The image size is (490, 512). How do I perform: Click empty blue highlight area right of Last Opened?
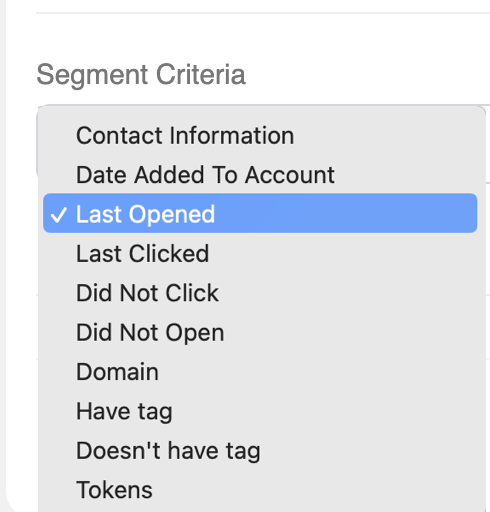[347, 213]
